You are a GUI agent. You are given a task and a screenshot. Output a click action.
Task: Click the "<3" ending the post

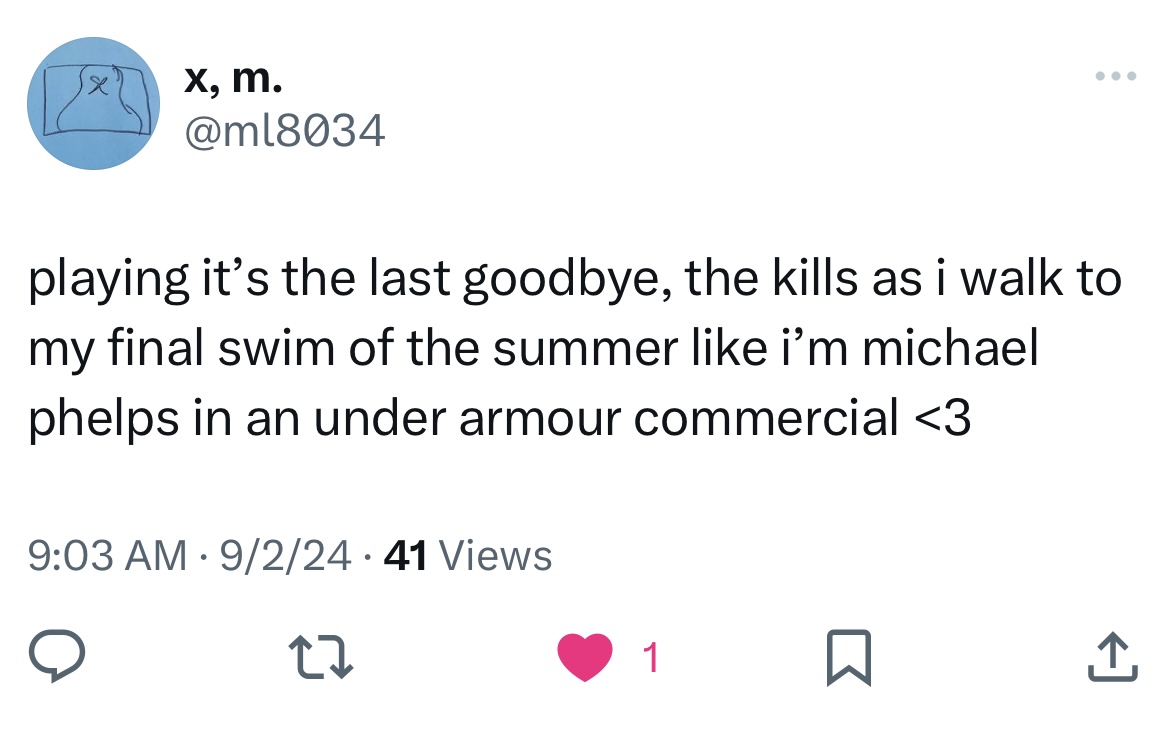[x=942, y=419]
